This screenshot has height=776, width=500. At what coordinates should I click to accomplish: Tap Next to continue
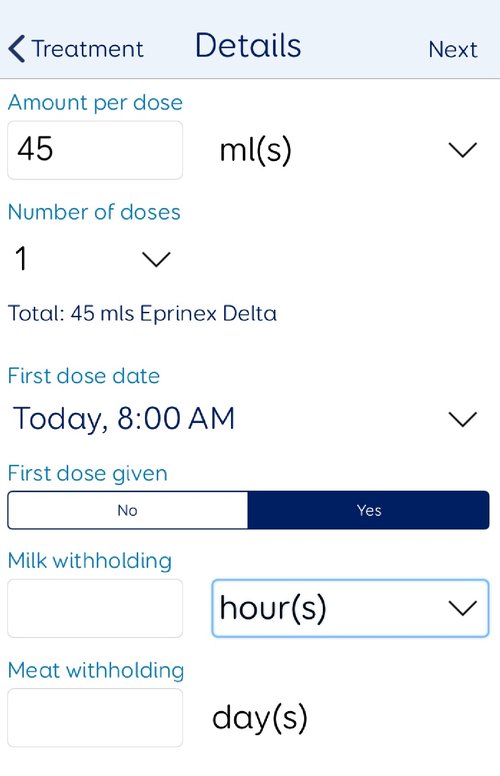pos(453,49)
